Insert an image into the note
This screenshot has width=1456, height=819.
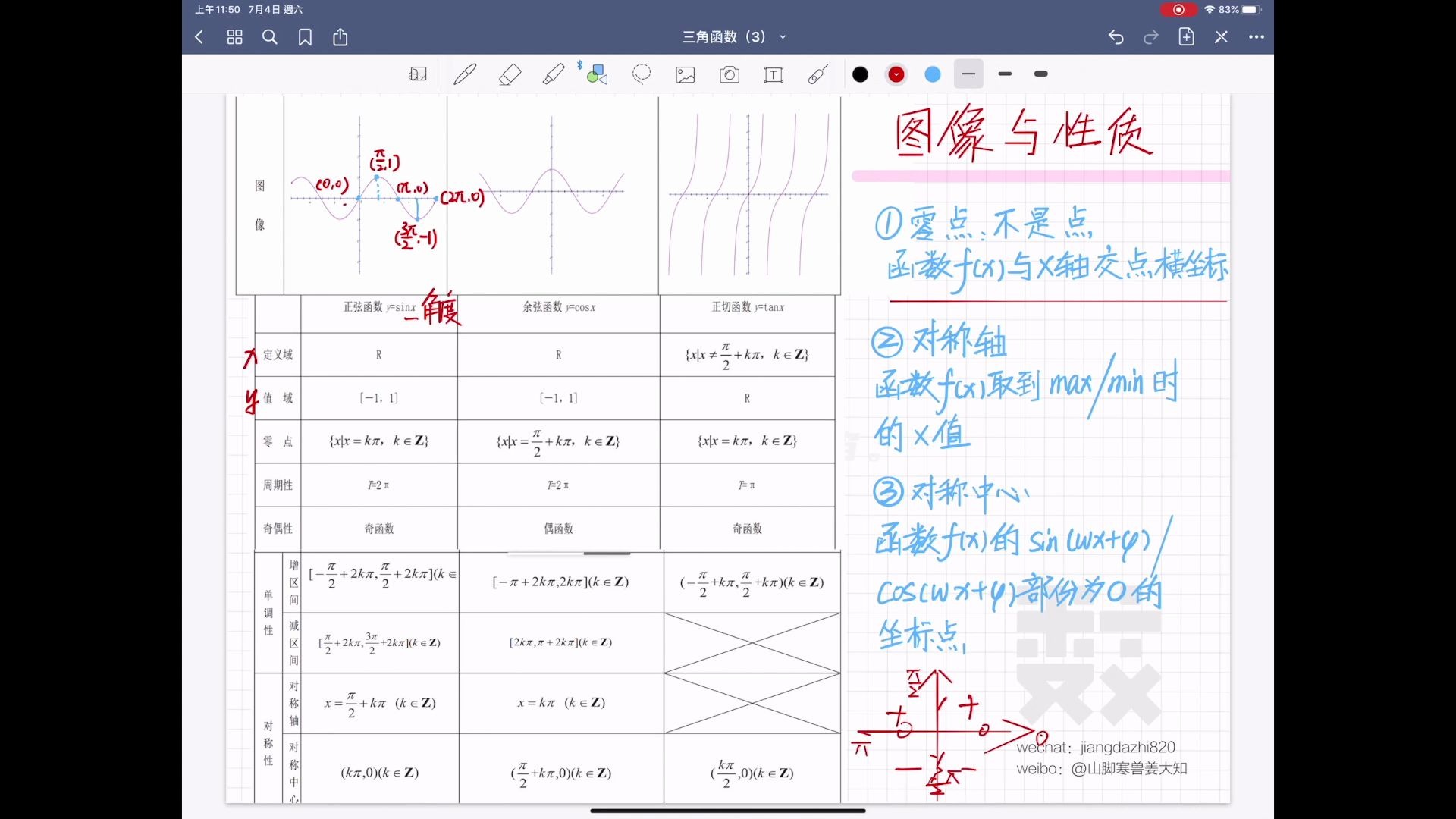tap(685, 74)
